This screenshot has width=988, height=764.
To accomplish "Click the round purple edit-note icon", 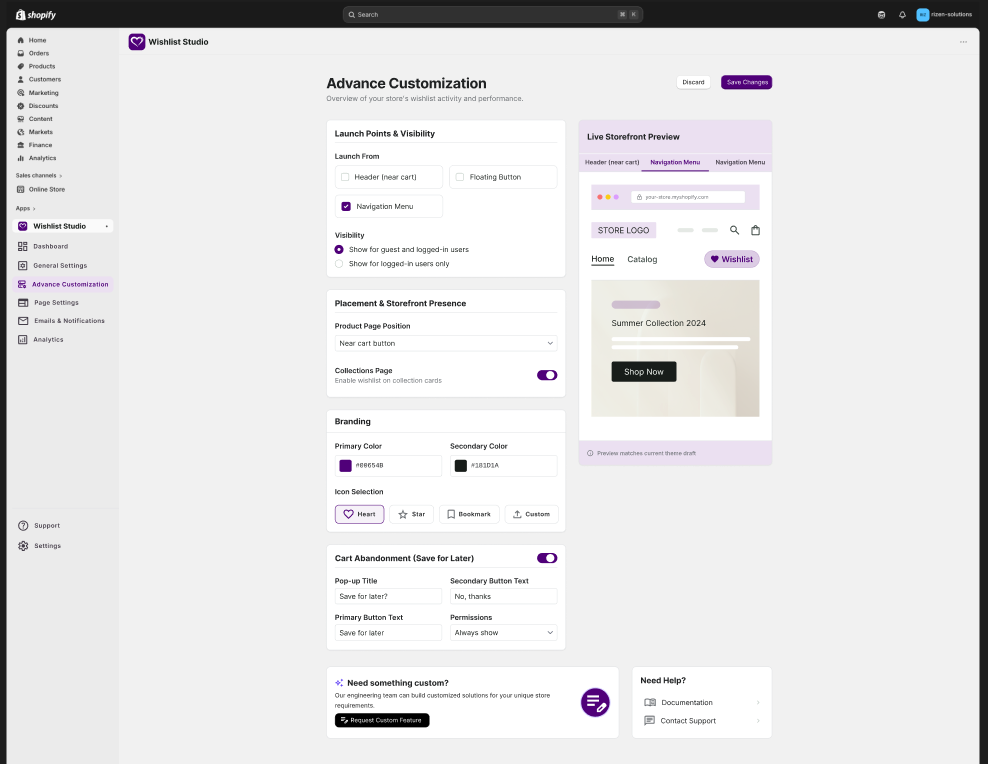I will click(x=595, y=702).
